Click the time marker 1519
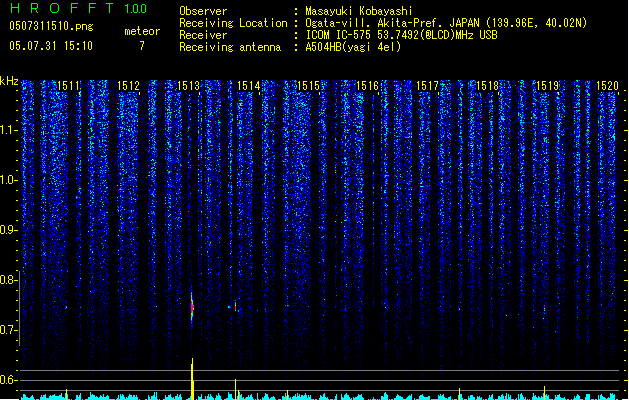Image resolution: width=629 pixels, height=400 pixels. click(x=548, y=85)
